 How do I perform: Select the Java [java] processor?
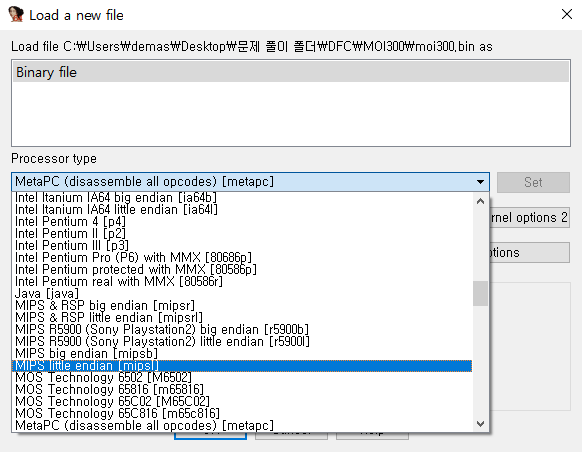pyautogui.click(x=243, y=294)
